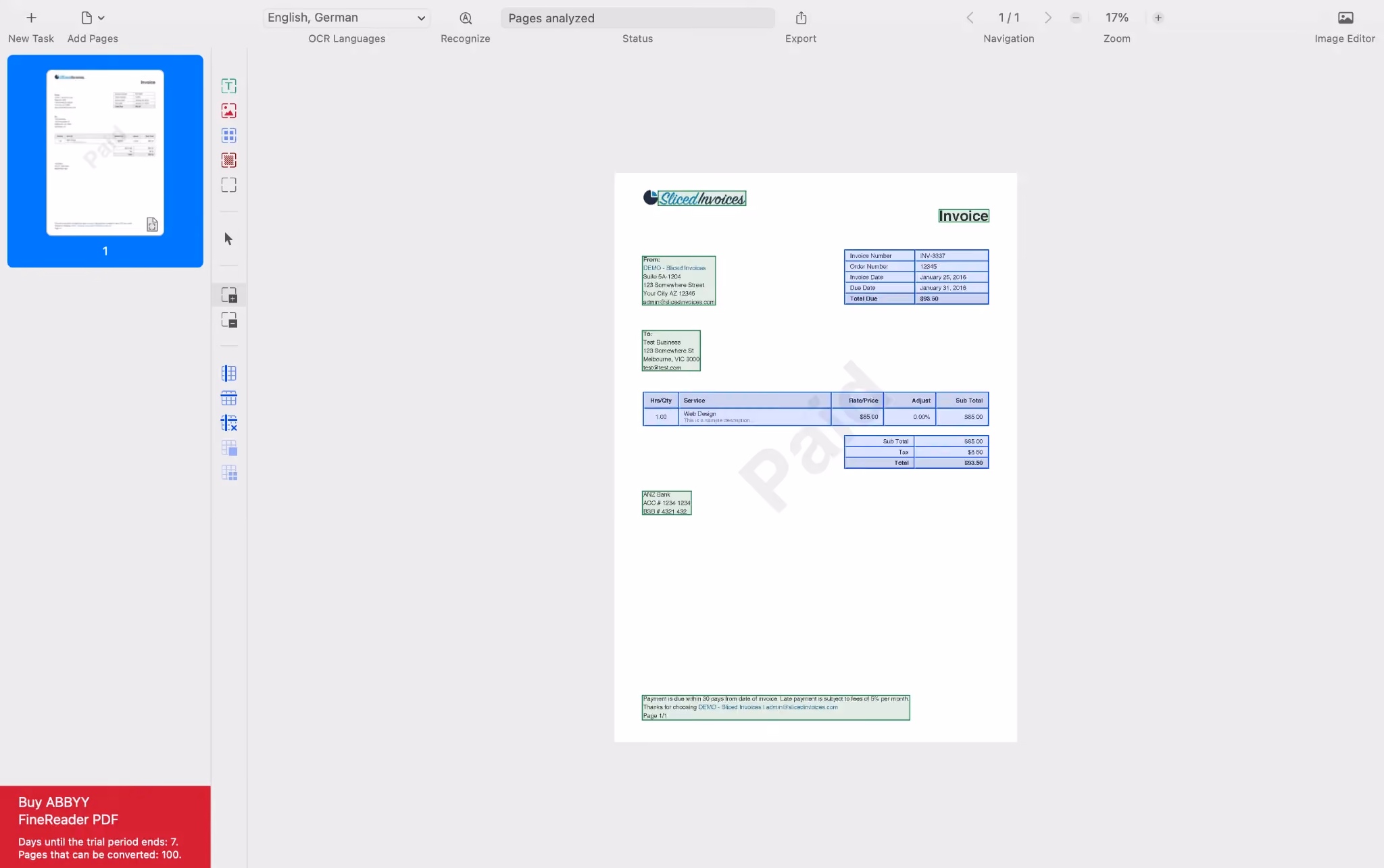Select the To: address text block
Image resolution: width=1384 pixels, height=868 pixels.
[x=671, y=351]
